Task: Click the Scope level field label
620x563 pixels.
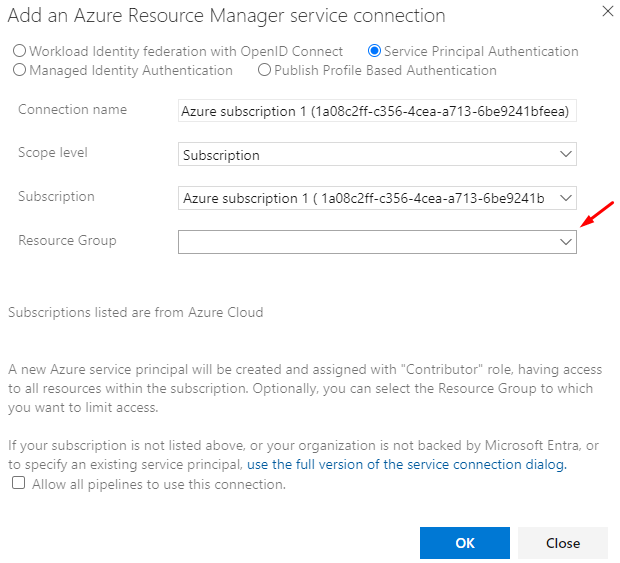Action: tap(53, 153)
